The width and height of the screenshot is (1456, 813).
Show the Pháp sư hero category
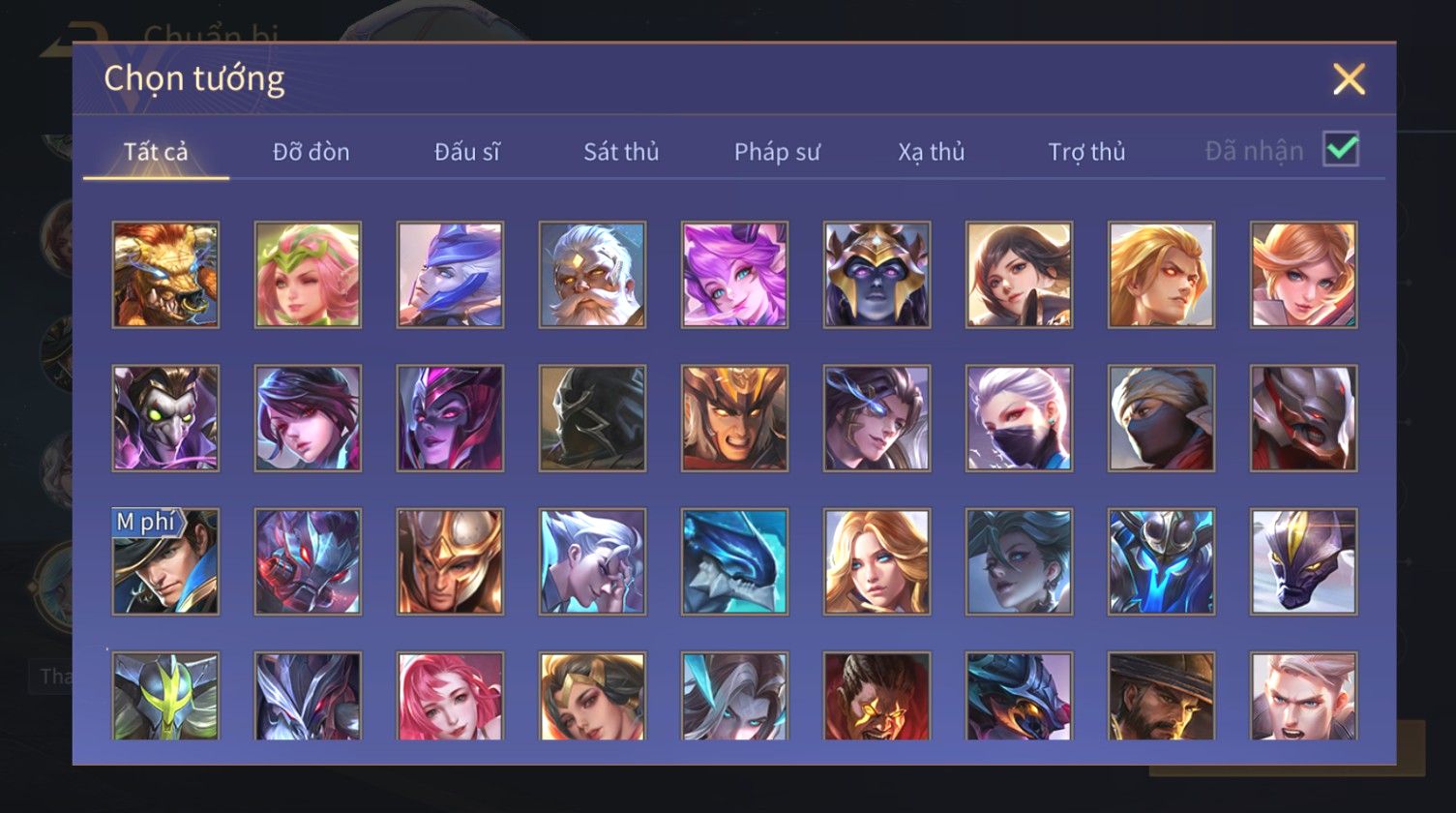777,152
